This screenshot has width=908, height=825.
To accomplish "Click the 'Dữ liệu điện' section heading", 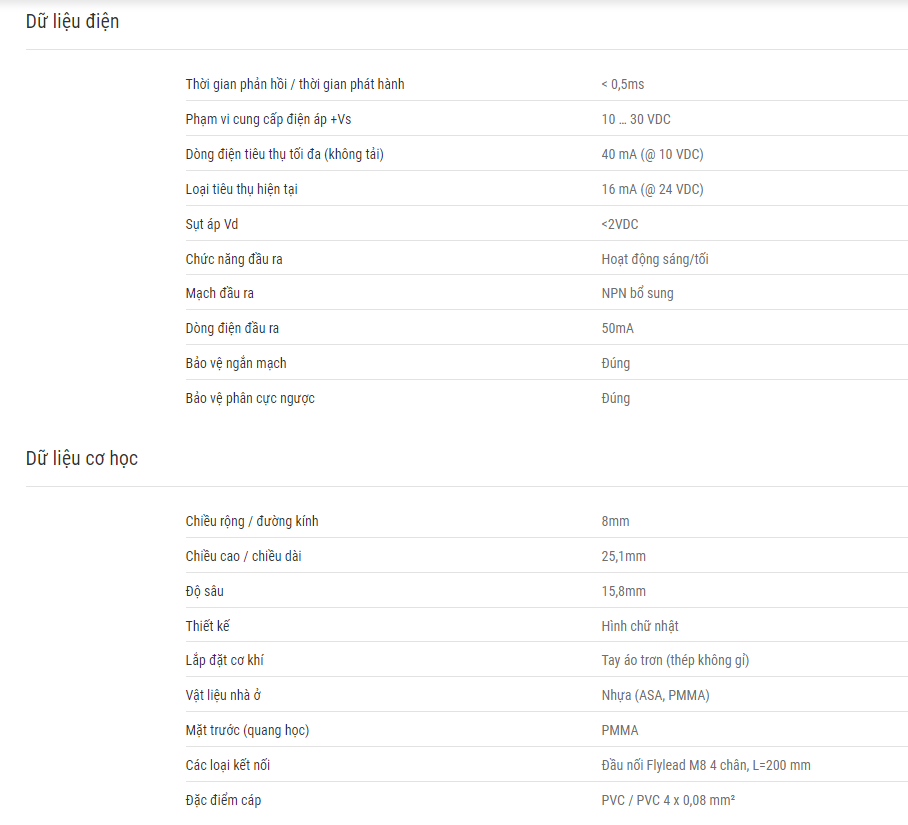I will click(72, 21).
